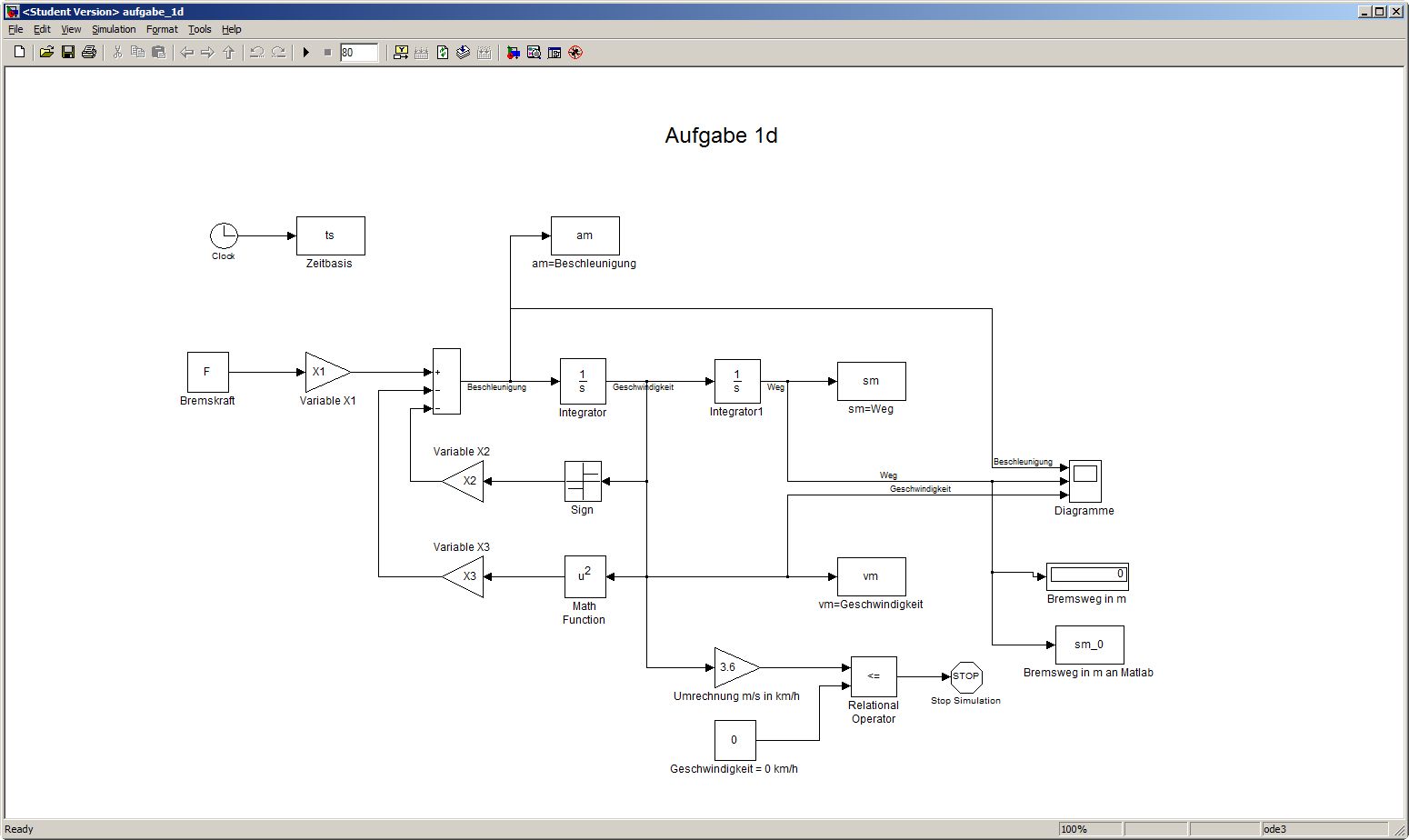Viewport: 1409px width, 840px height.
Task: Open the Library Browser icon
Action: 513,53
